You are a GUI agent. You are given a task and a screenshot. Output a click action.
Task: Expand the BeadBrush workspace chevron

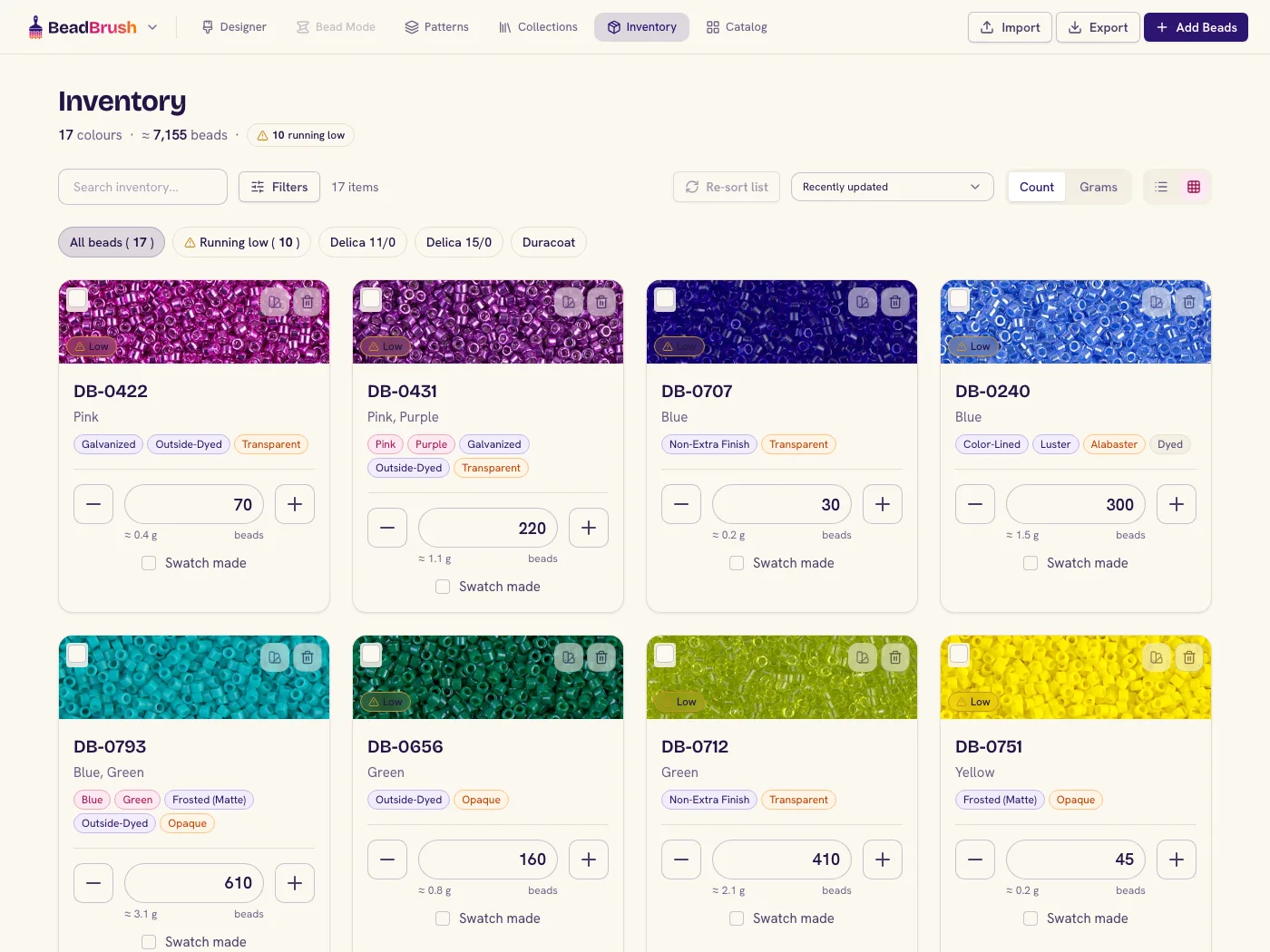tap(152, 27)
